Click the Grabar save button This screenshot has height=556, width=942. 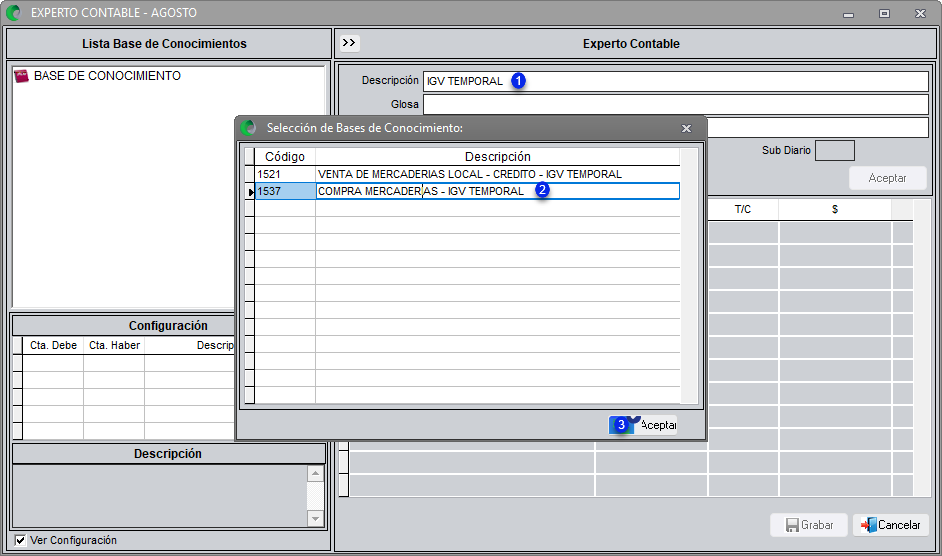tap(809, 525)
